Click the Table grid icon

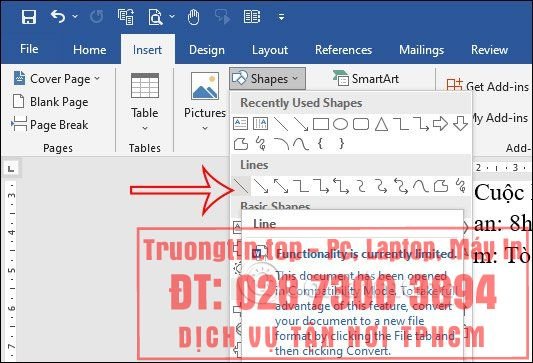145,86
